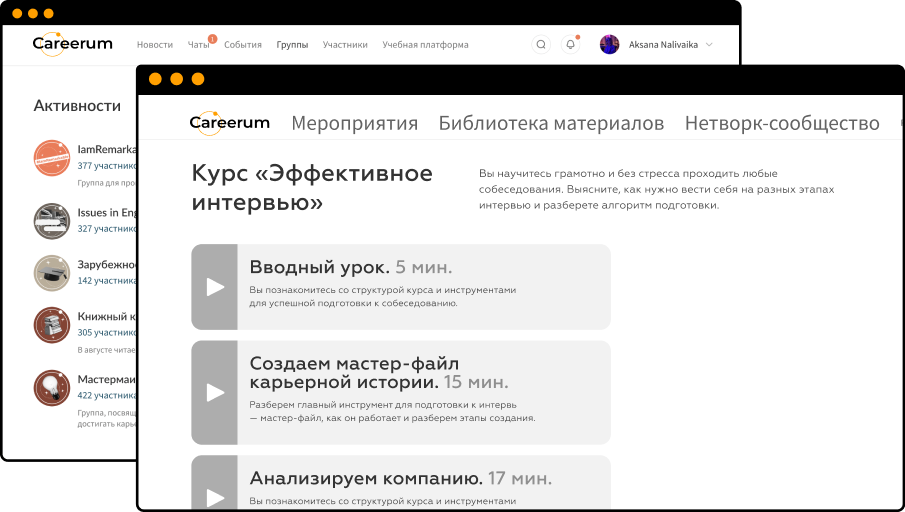Image resolution: width=905 pixels, height=512 pixels.
Task: Play the Анализируем компанию lesson
Action: click(x=214, y=490)
